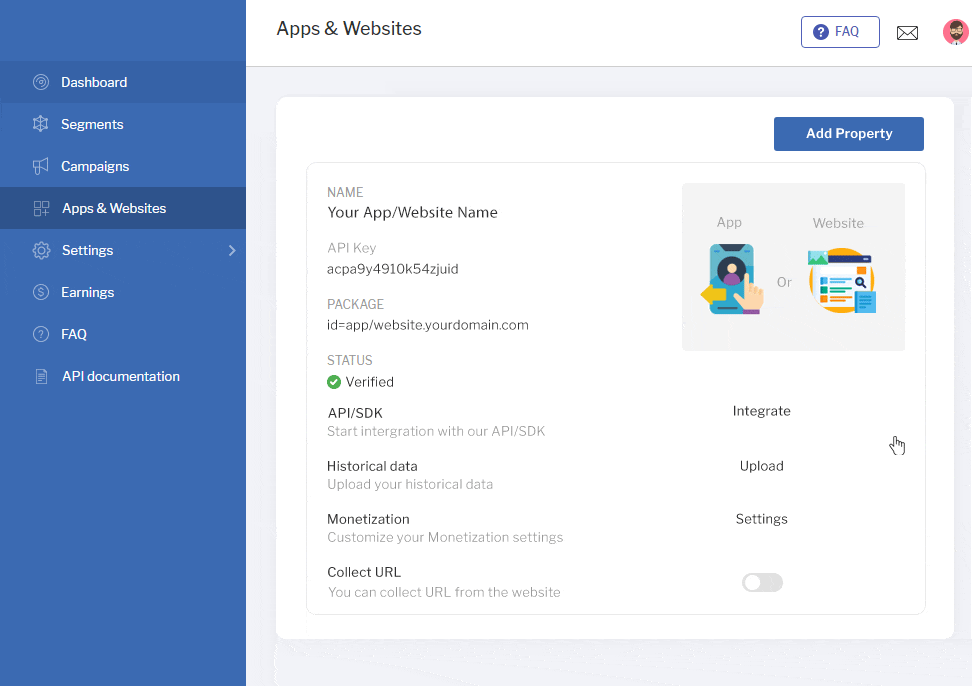Image resolution: width=972 pixels, height=686 pixels.
Task: Click the Dashboard radar icon in sidebar
Action: [x=41, y=82]
